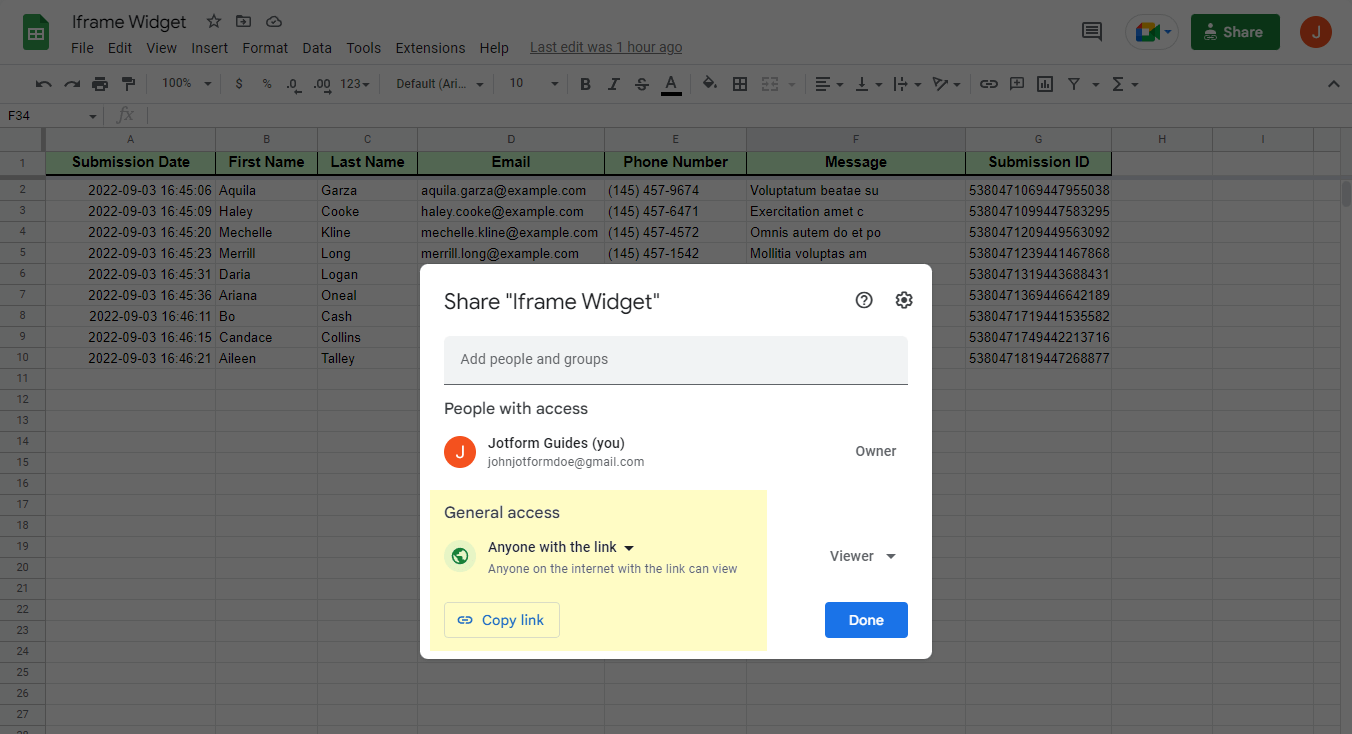The image size is (1352, 734).
Task: Click the Add people and groups field
Action: tap(675, 359)
